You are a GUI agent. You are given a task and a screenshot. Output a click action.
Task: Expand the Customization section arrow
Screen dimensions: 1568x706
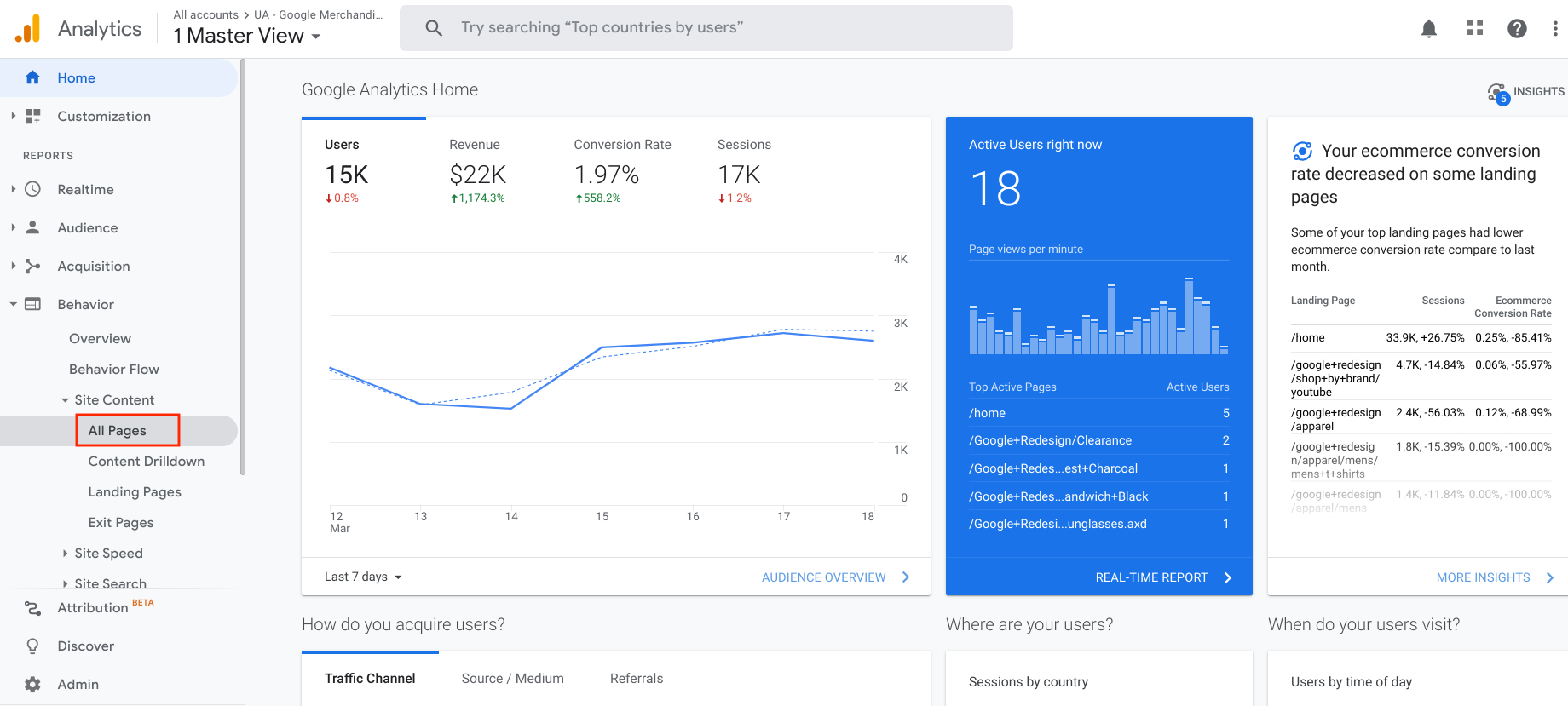coord(13,116)
